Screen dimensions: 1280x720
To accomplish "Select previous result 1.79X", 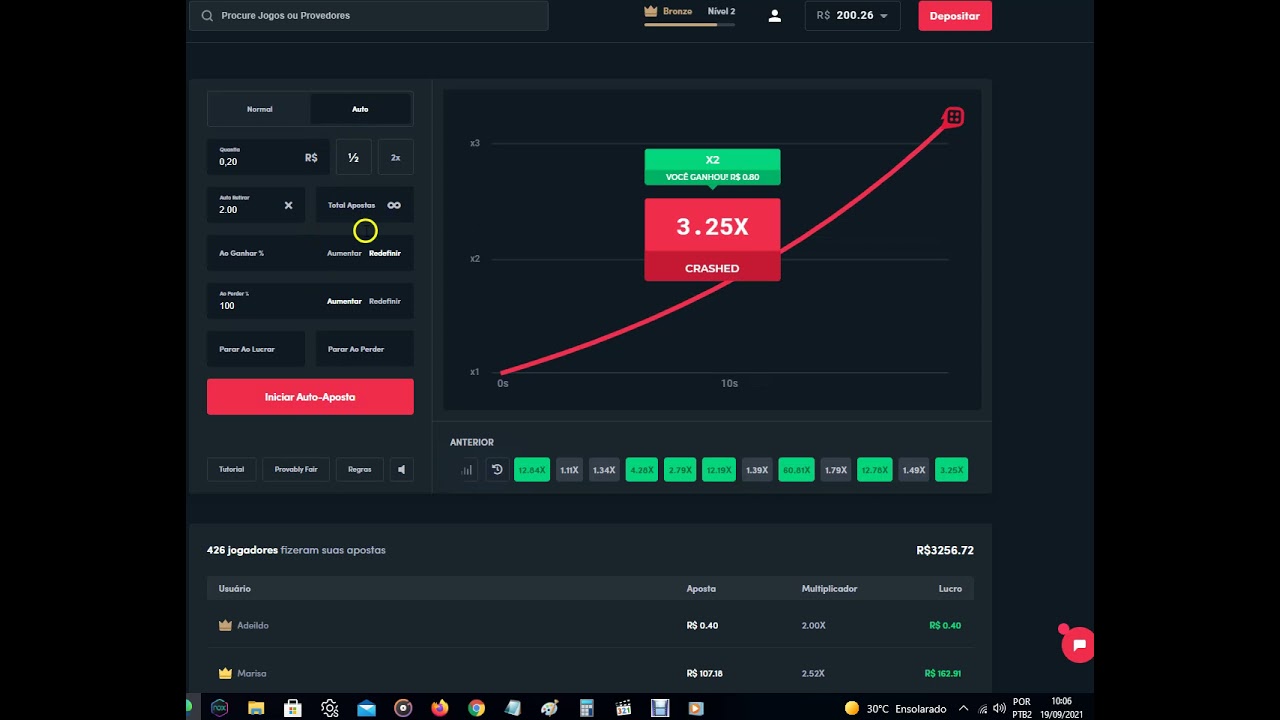I will (x=835, y=469).
